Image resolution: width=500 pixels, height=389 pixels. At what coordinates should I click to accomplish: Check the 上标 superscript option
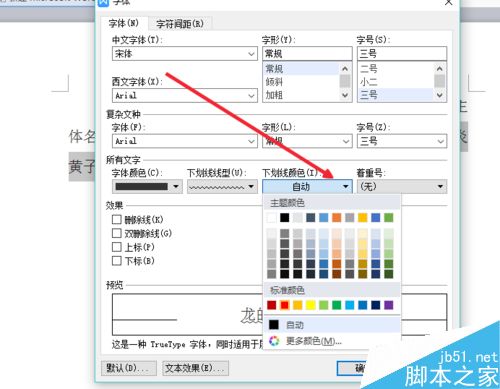[116, 247]
